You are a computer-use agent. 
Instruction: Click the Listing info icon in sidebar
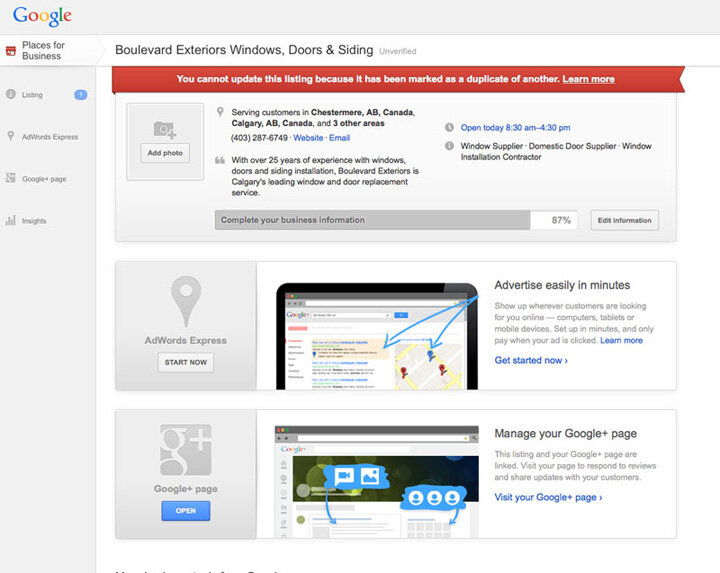click(11, 94)
